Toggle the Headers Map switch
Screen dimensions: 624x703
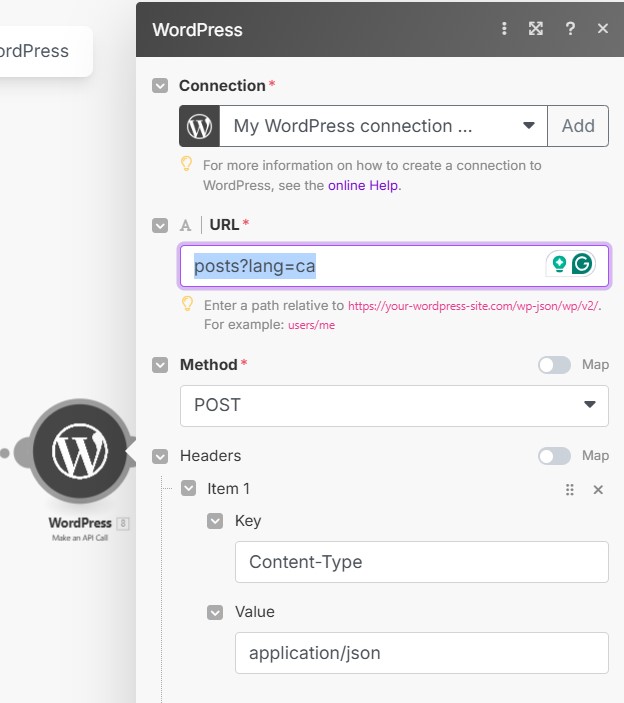[x=555, y=456]
